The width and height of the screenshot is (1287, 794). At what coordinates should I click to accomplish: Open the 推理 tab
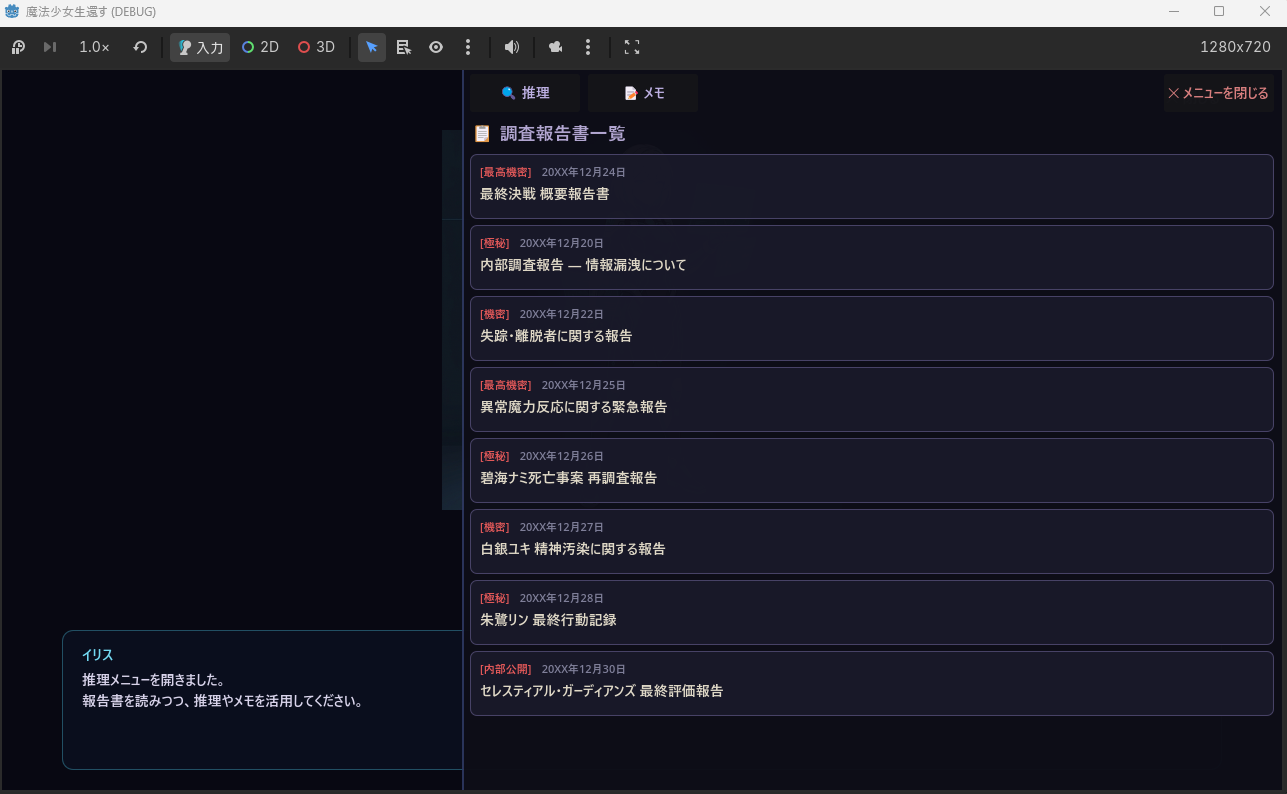point(525,93)
